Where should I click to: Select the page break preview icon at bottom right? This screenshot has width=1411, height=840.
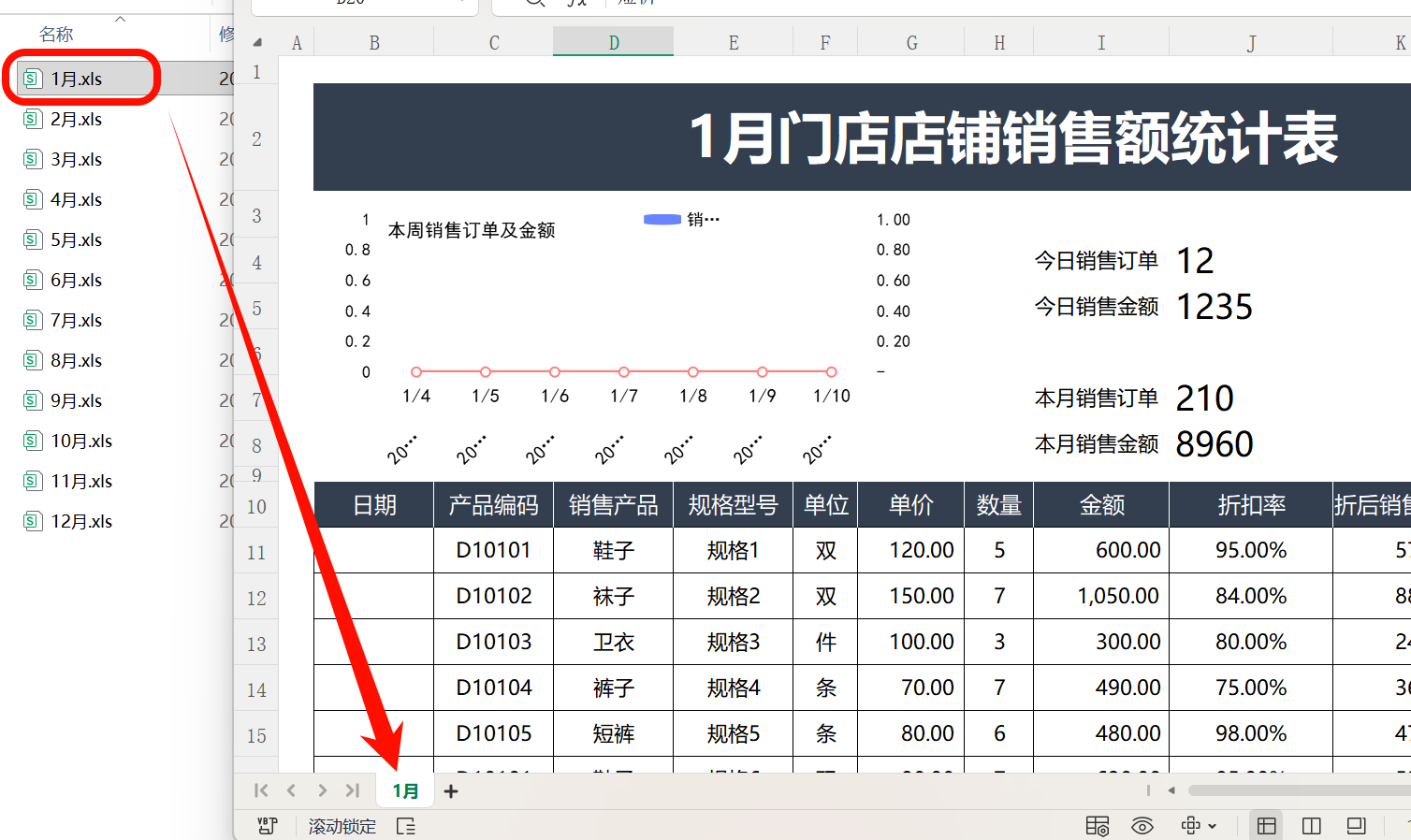[x=1355, y=826]
